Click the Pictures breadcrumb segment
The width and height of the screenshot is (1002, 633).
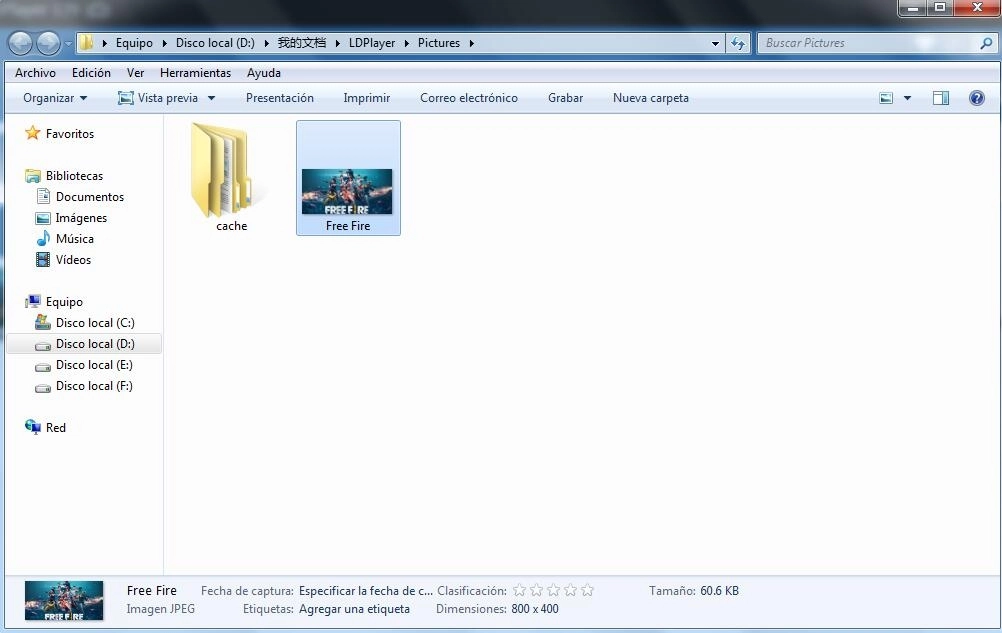tap(439, 43)
